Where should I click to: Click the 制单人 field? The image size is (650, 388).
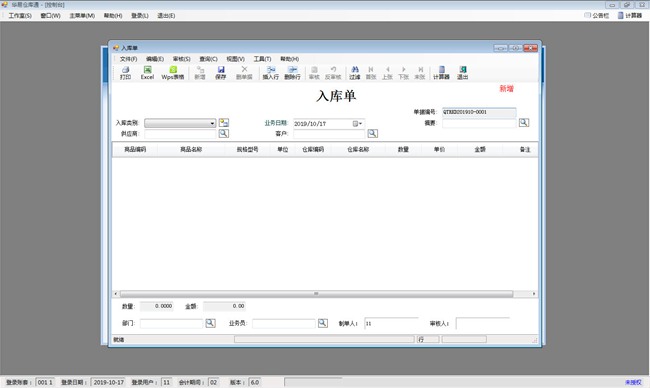pos(391,323)
